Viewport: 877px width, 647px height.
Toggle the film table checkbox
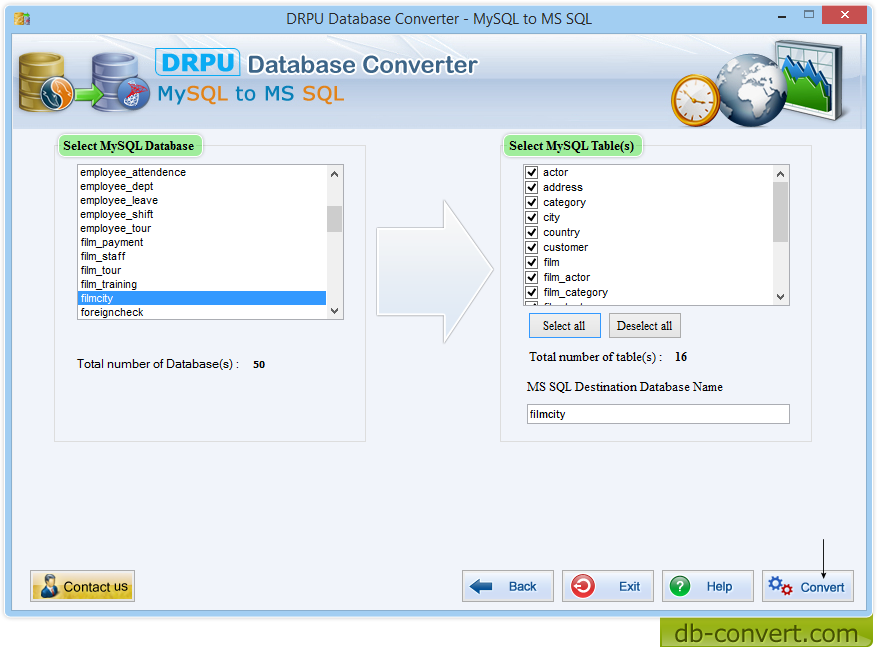[x=531, y=262]
